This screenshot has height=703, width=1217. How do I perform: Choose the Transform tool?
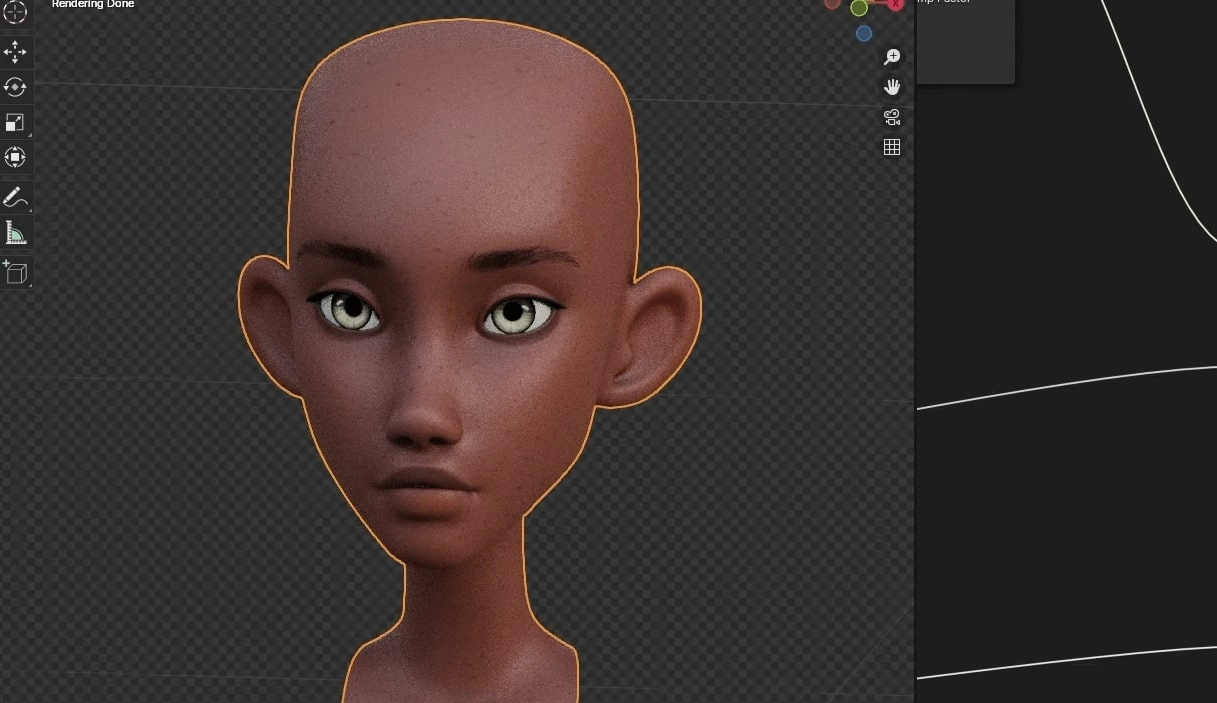(16, 157)
